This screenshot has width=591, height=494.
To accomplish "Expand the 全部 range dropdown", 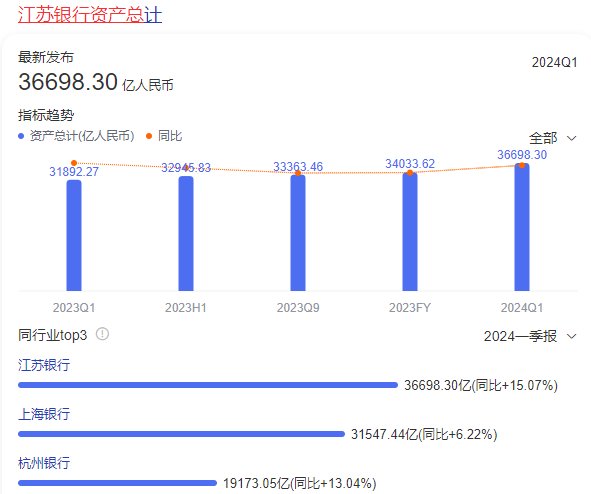I will point(553,138).
